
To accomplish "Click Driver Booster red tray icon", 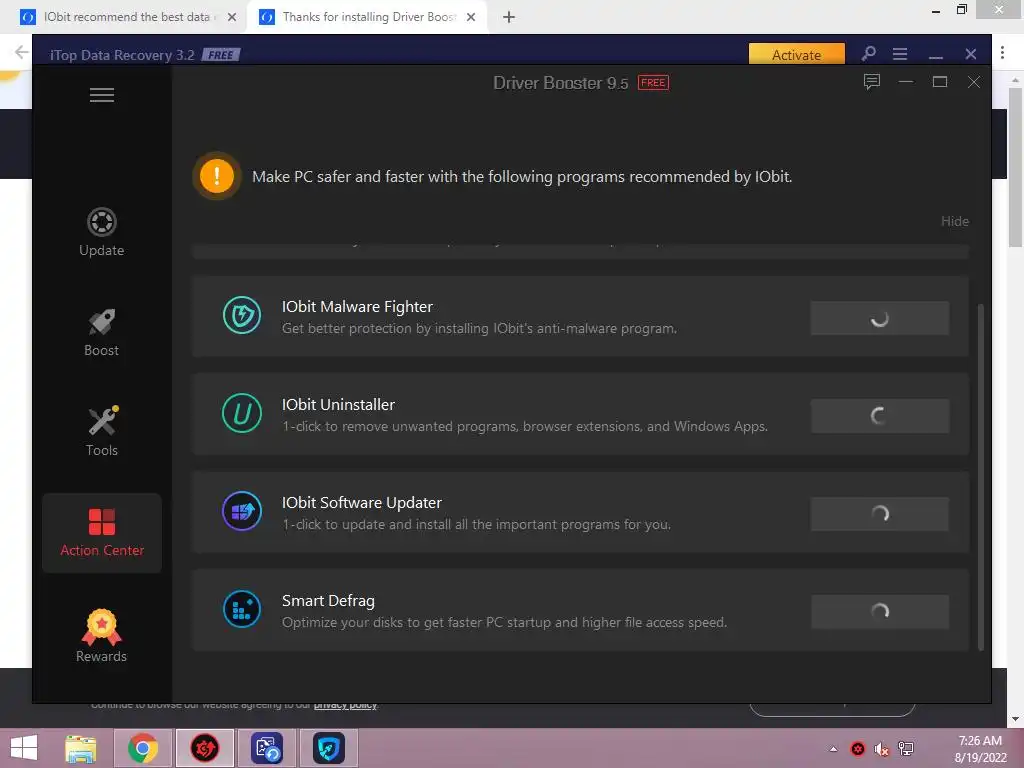I will click(858, 749).
